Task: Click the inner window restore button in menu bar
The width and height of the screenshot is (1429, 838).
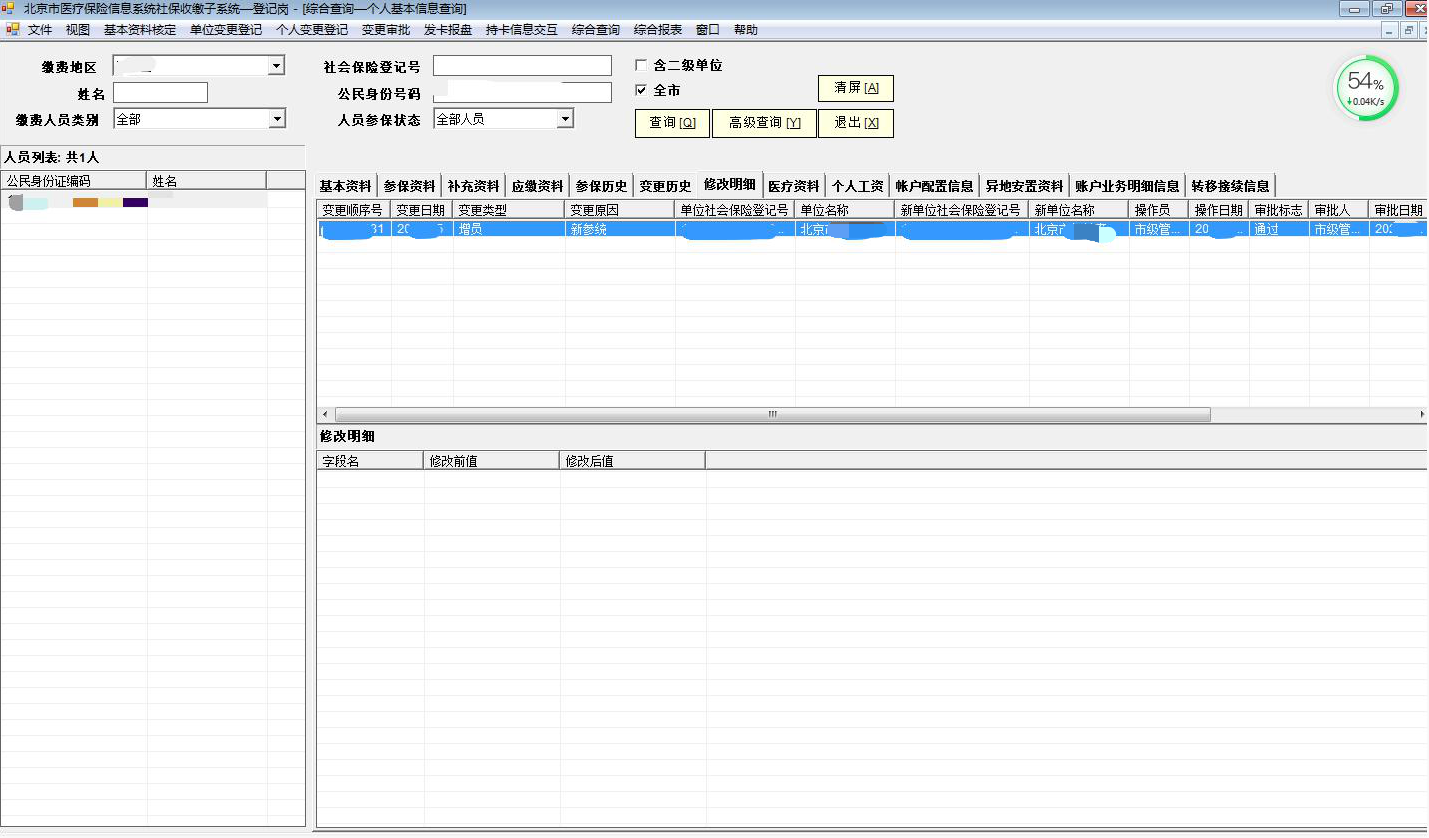Action: point(1409,30)
